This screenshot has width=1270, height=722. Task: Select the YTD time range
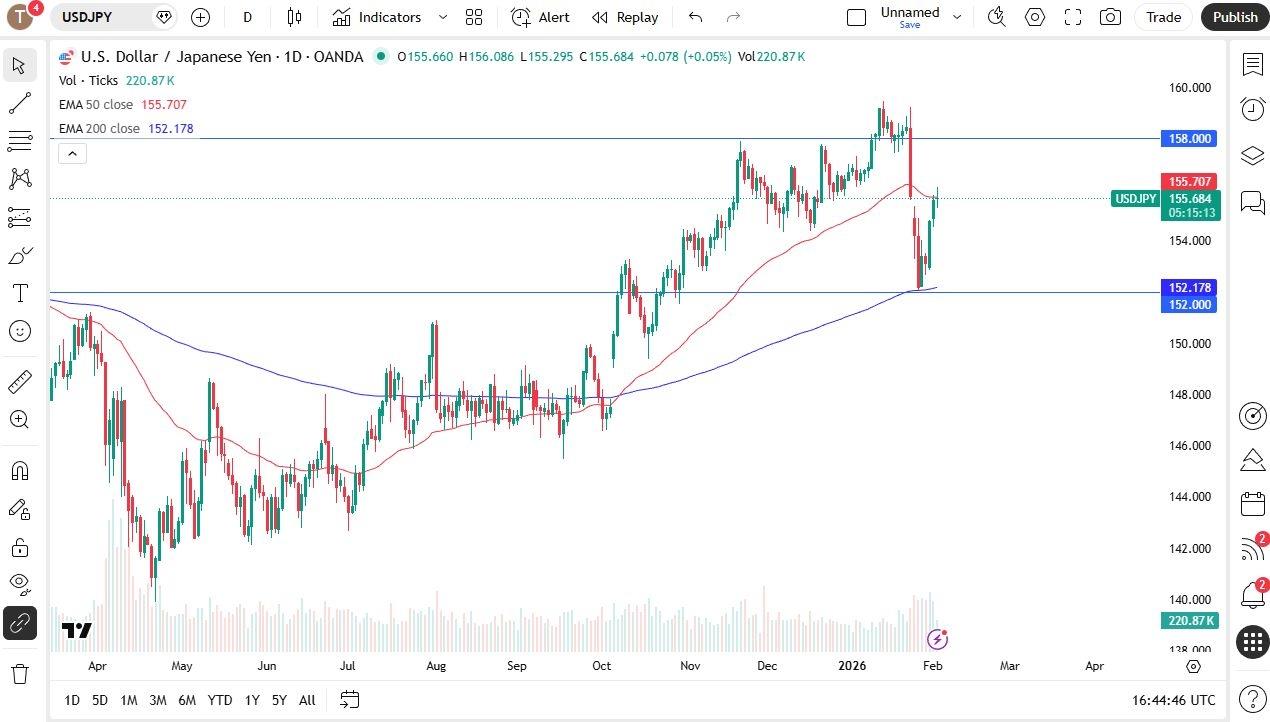220,700
